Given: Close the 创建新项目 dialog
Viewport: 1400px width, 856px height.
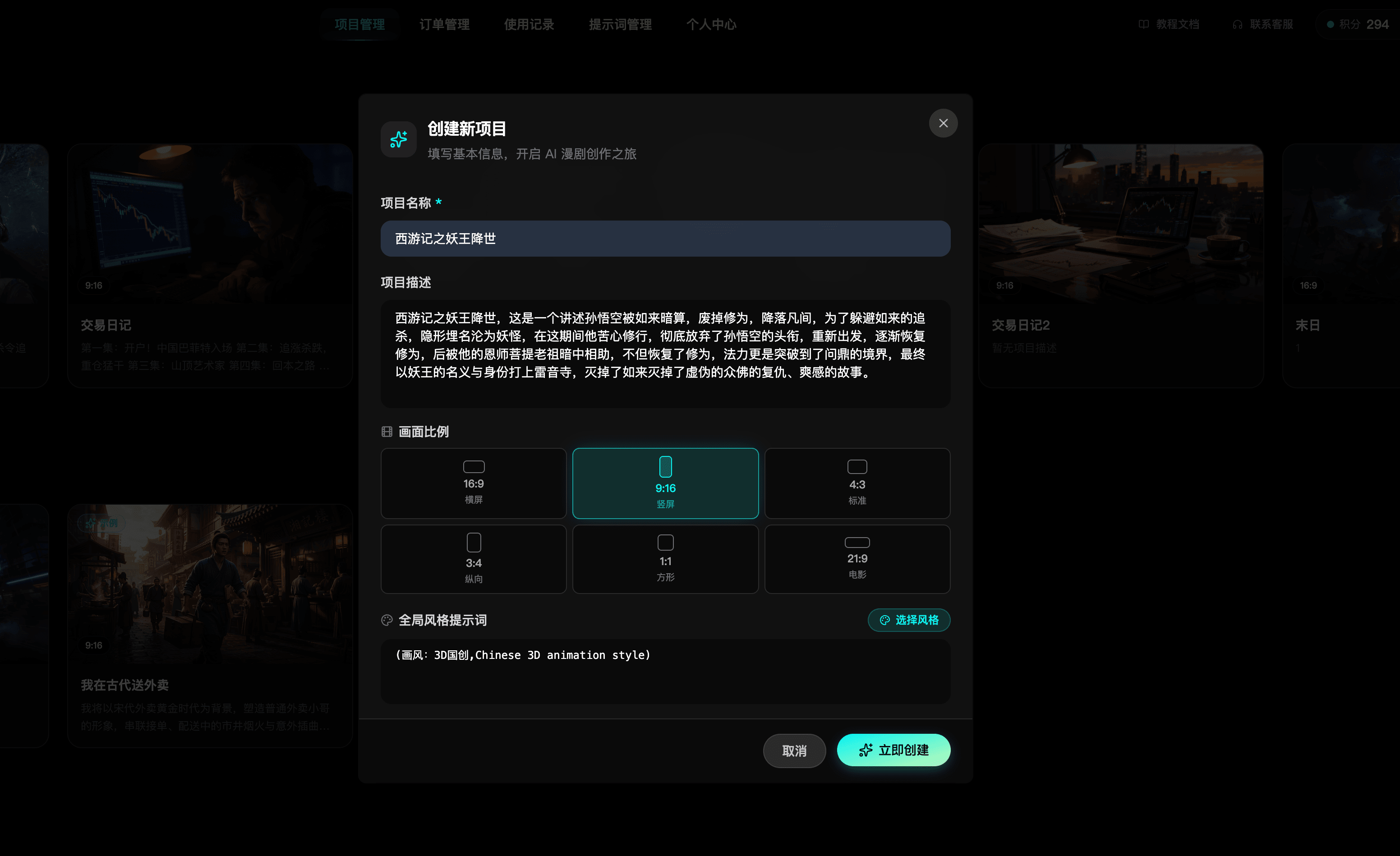Looking at the screenshot, I should point(943,123).
